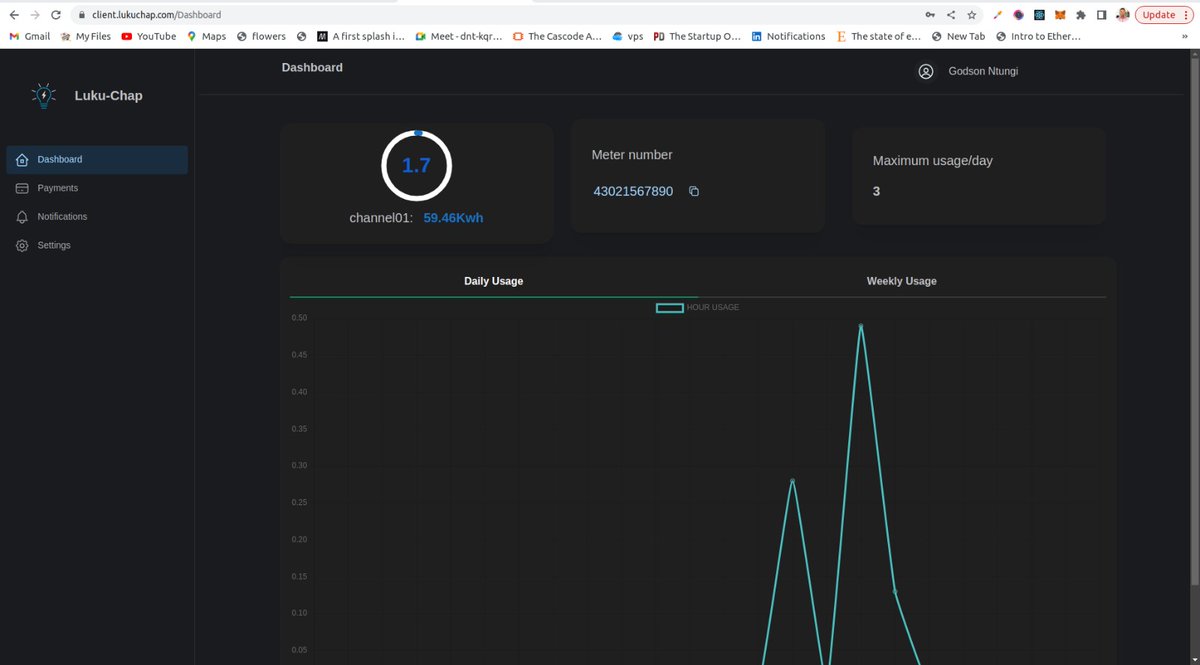Bookmark this page with the star icon

coord(972,15)
